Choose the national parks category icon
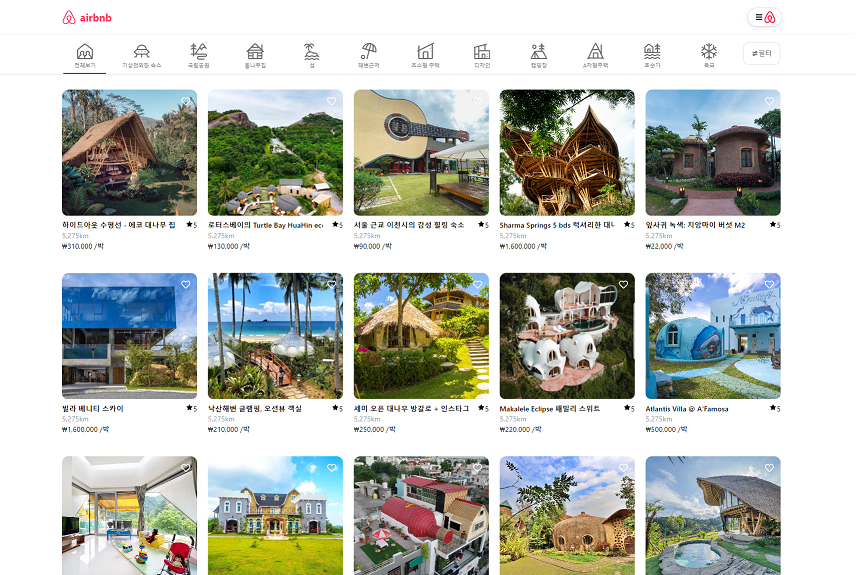This screenshot has height=575, width=856. [198, 51]
